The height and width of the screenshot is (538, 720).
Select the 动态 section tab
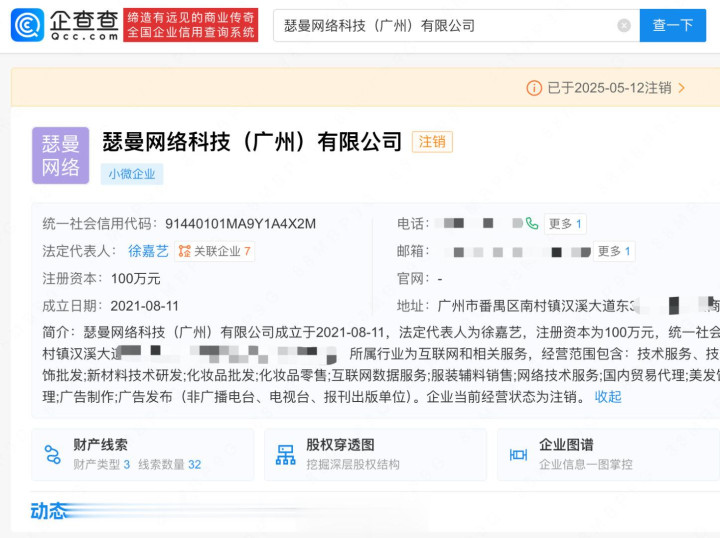click(x=48, y=510)
